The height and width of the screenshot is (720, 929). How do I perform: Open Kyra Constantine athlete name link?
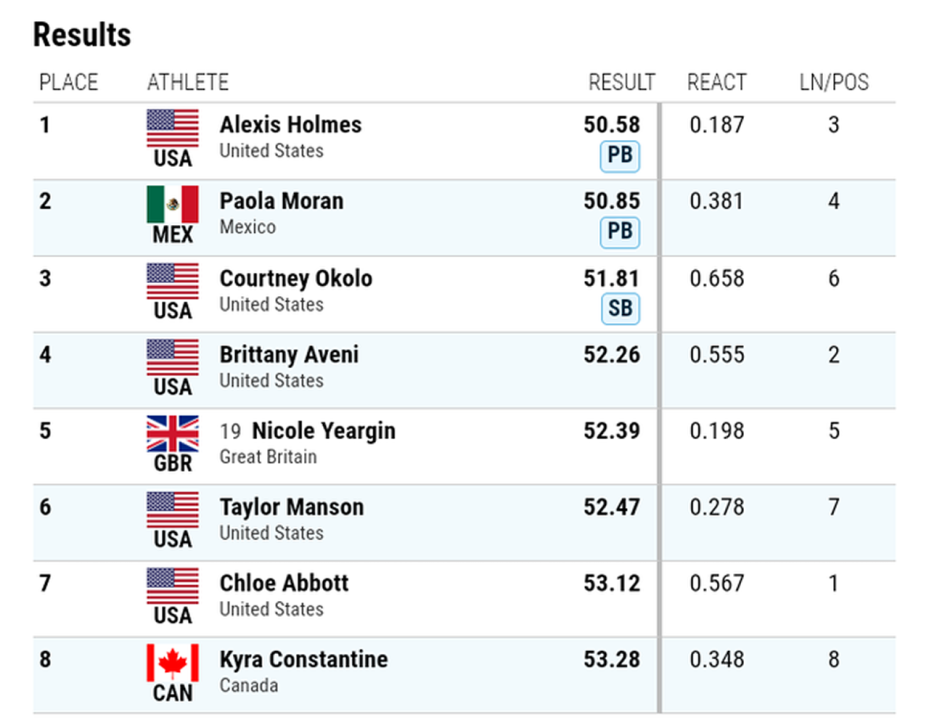(303, 660)
